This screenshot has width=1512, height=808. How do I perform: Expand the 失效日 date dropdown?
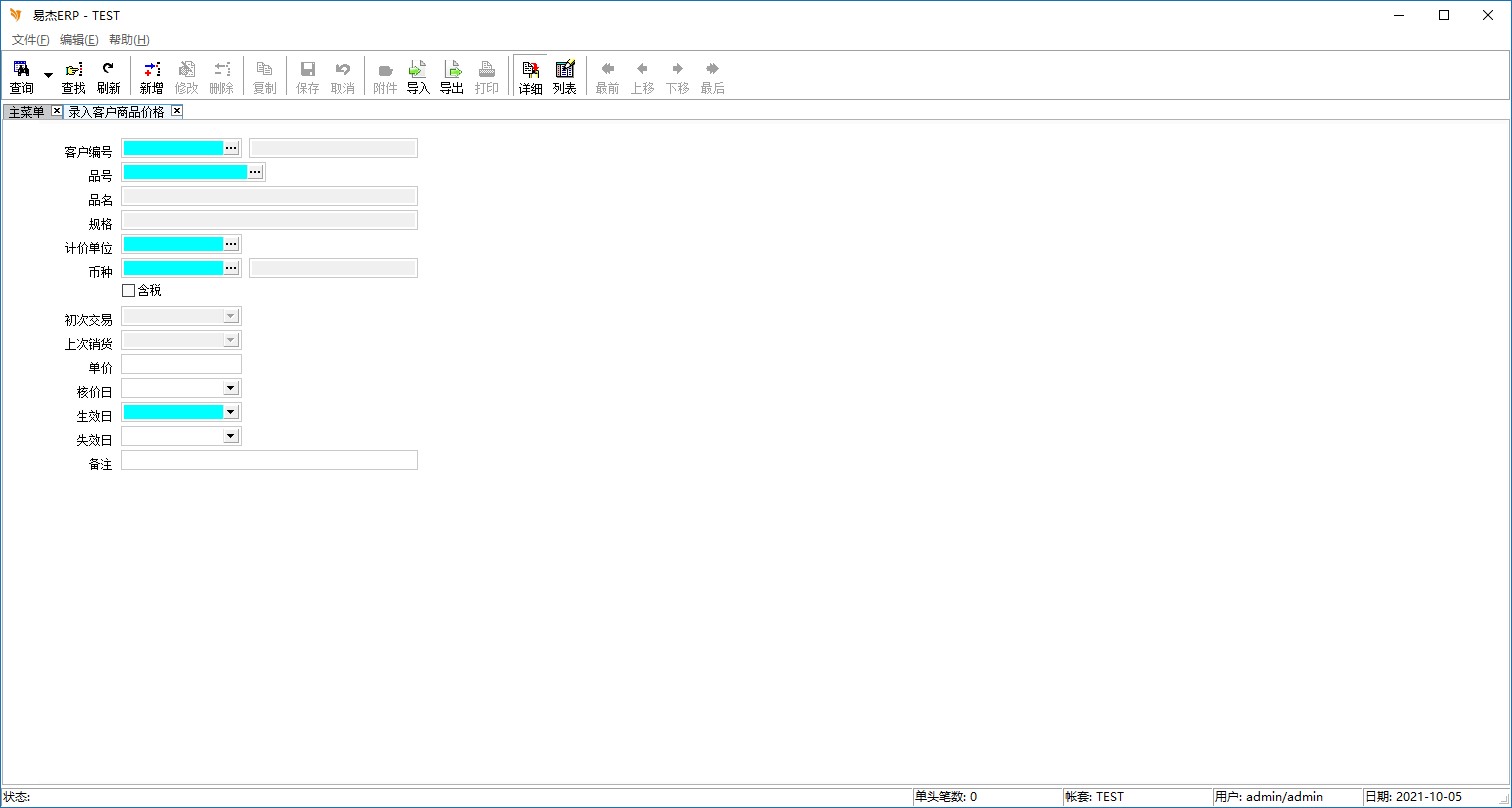click(x=231, y=436)
